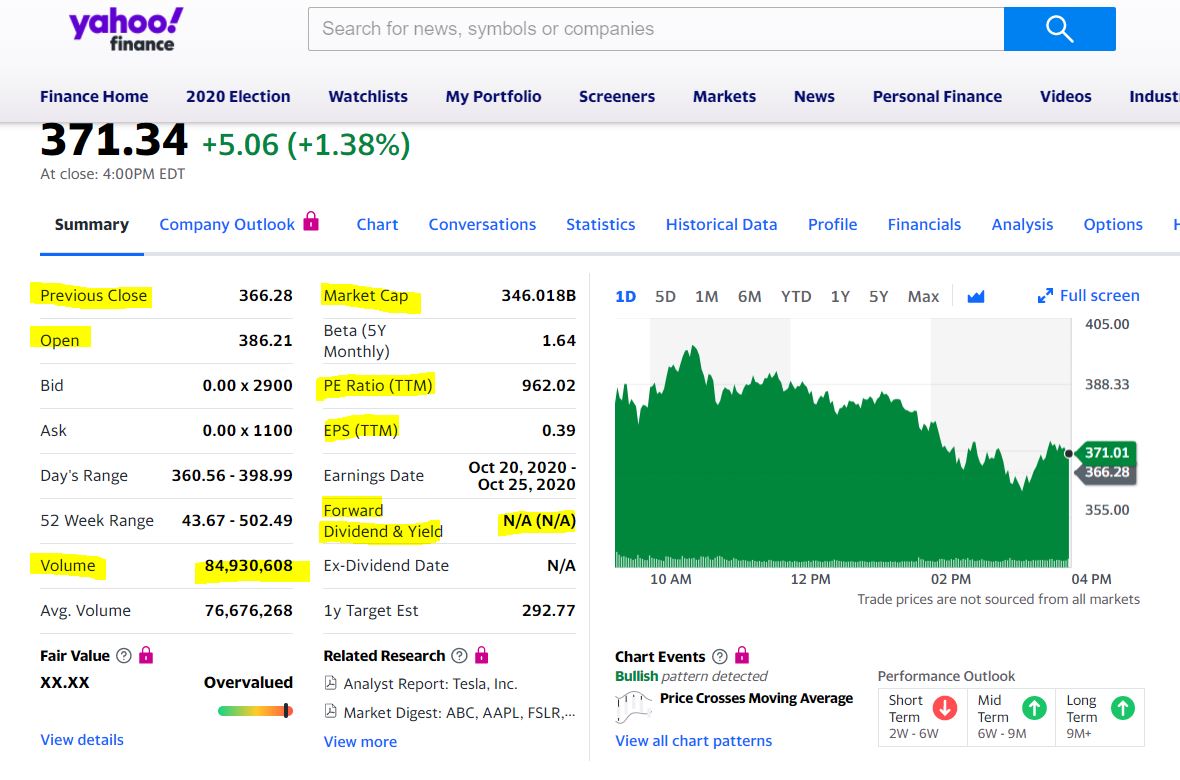
Task: Click the help icon next to Fair Value
Action: click(124, 656)
